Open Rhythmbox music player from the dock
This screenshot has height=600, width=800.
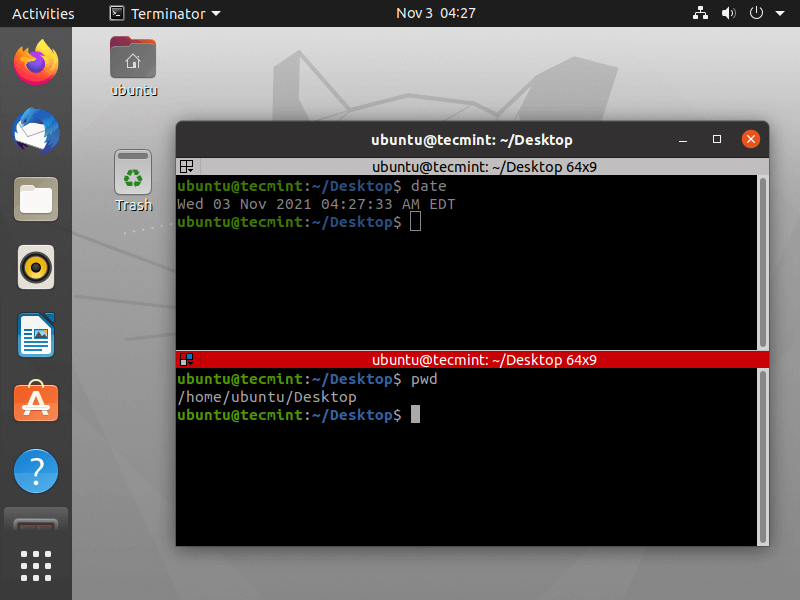(x=35, y=267)
